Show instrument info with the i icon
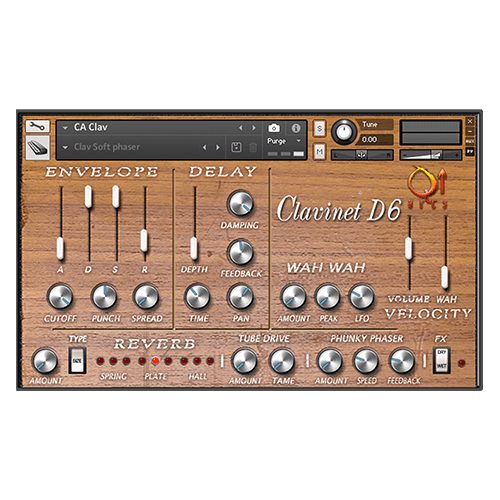Screen dimensions: 500x500 point(296,128)
